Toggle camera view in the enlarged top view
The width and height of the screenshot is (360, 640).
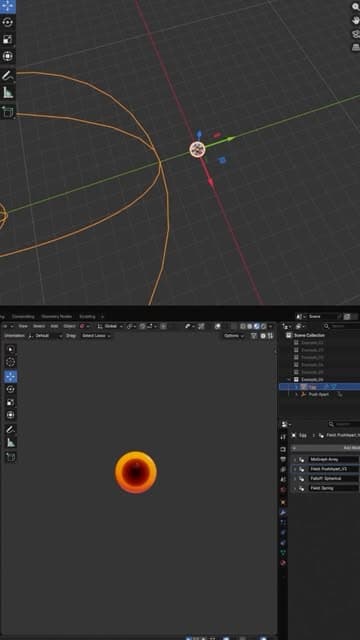356,34
